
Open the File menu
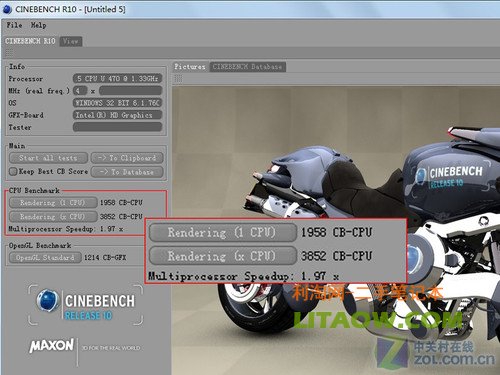click(x=14, y=25)
